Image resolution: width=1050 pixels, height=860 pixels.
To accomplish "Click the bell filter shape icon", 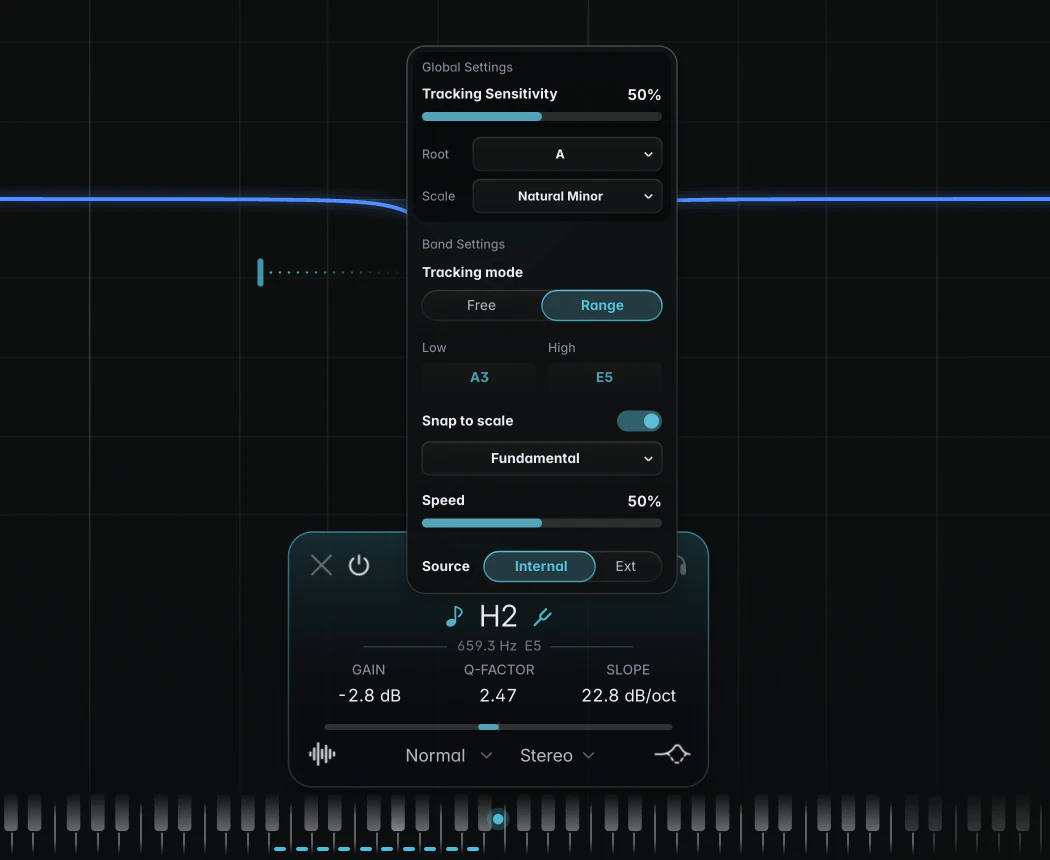I will coord(672,754).
